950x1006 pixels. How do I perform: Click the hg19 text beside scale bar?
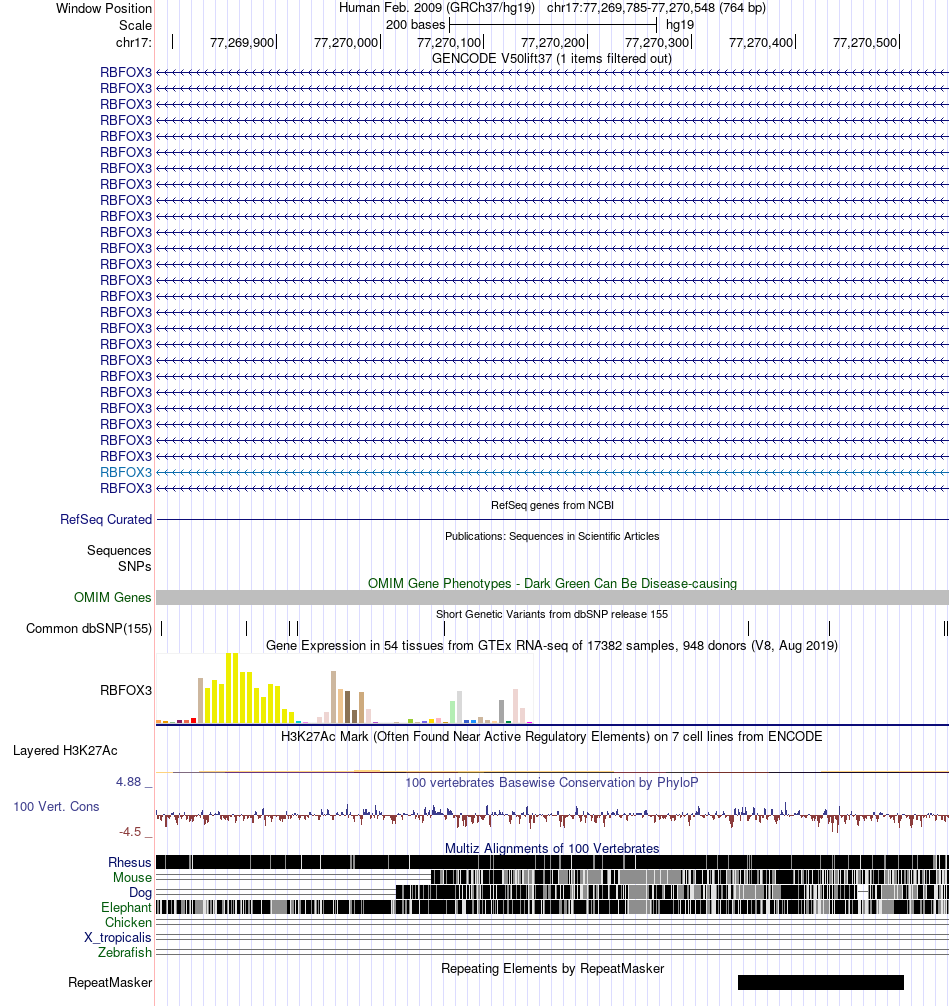click(680, 25)
